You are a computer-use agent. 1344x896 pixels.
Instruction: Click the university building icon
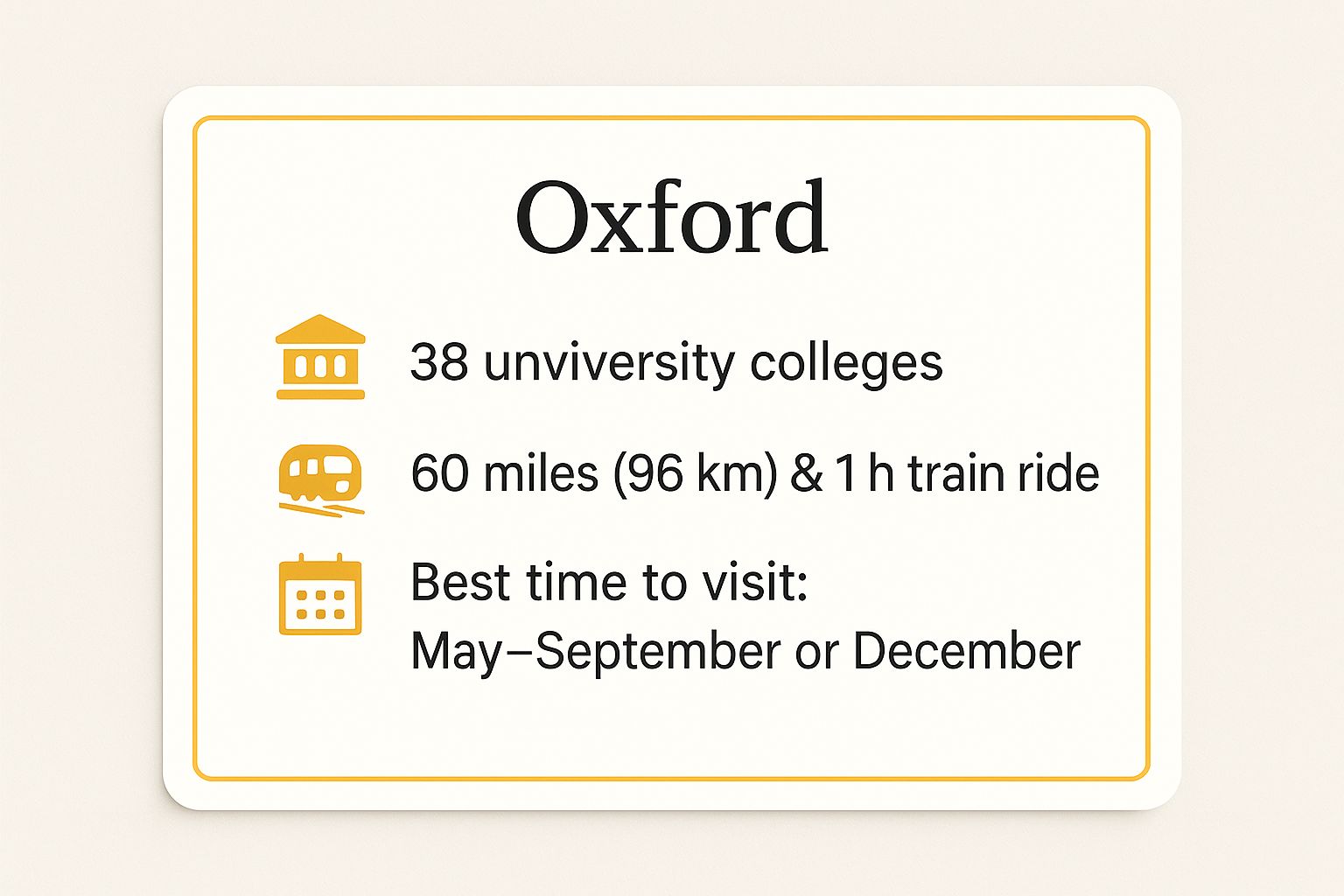point(320,357)
